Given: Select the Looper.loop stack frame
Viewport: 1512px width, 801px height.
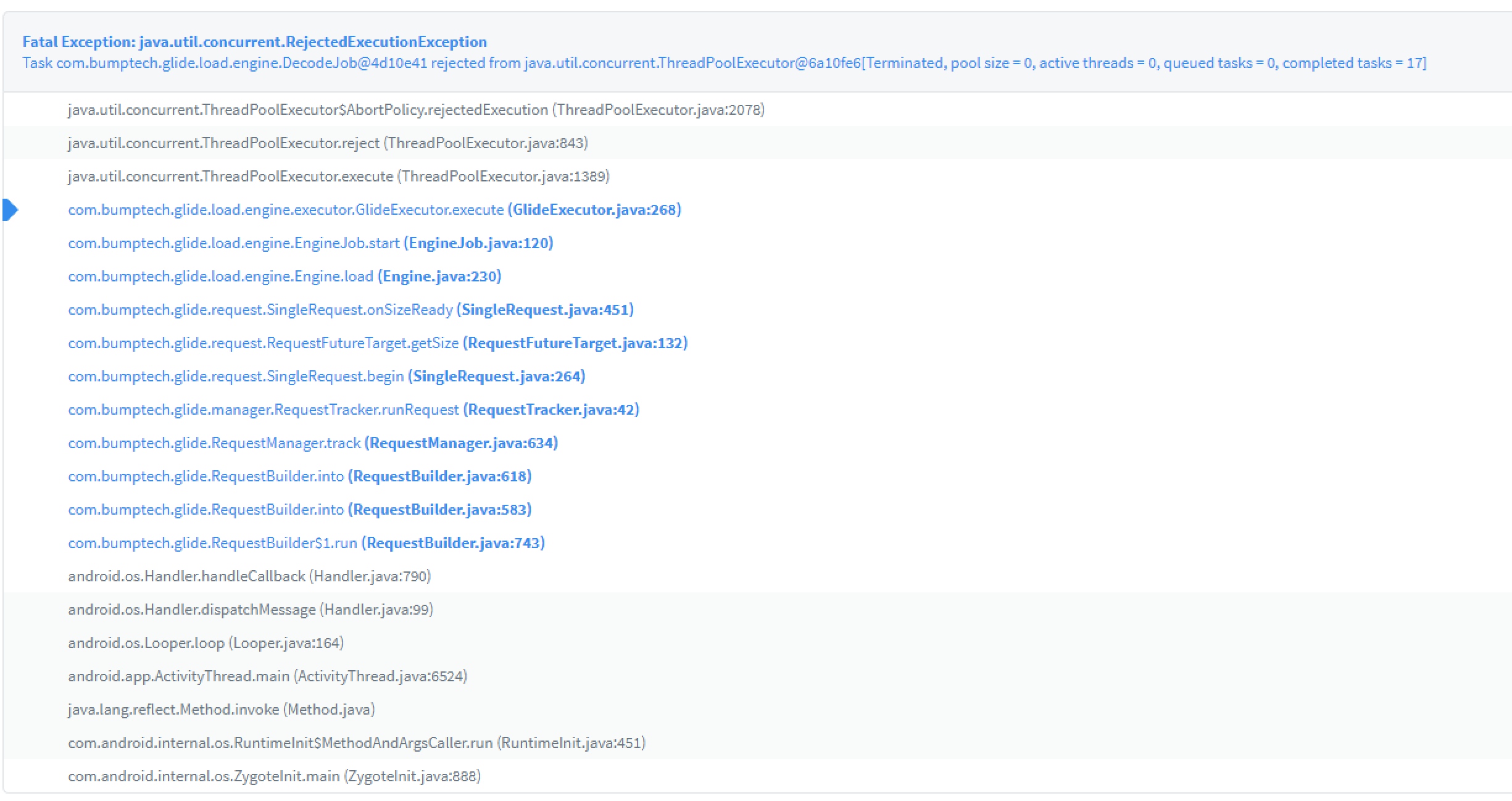Looking at the screenshot, I should [206, 643].
